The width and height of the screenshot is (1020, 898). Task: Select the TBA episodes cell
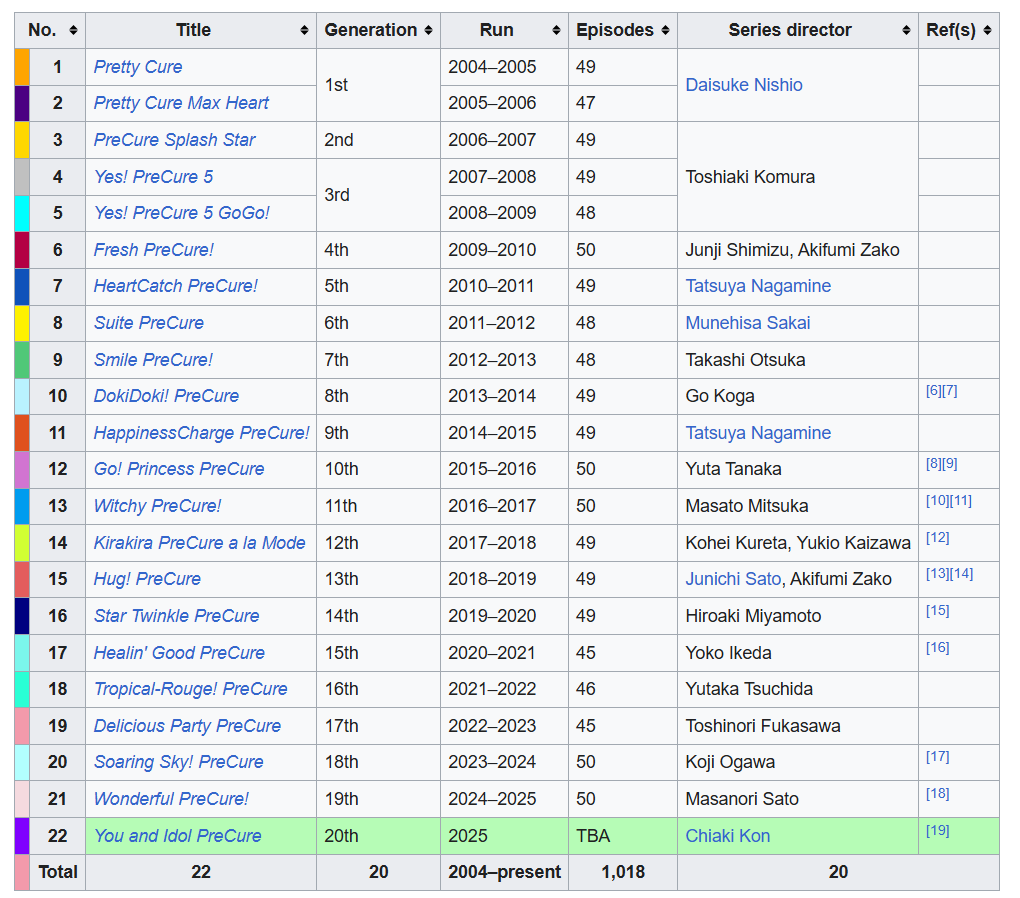pyautogui.click(x=623, y=836)
